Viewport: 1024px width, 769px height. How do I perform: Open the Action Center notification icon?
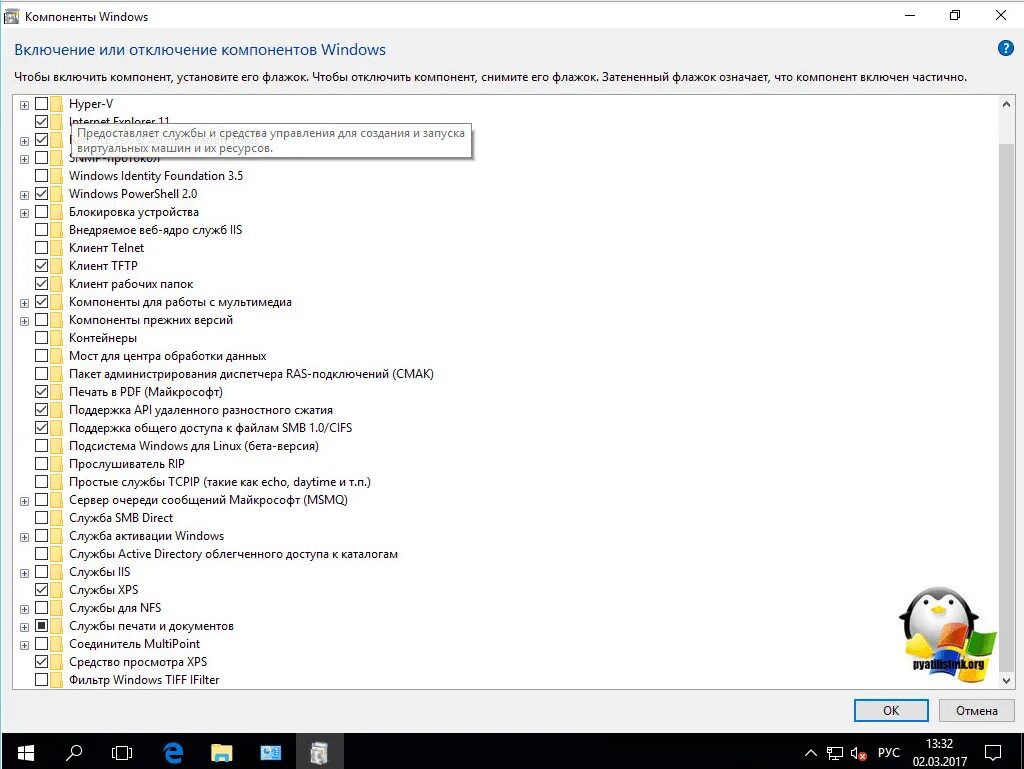[x=993, y=753]
